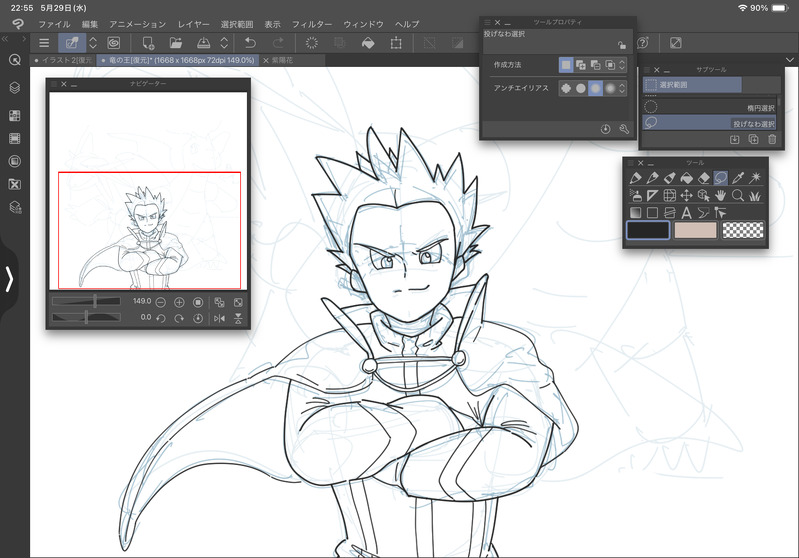Toggle the lock icon in Tool Property palette
Image resolution: width=799 pixels, height=558 pixels.
[622, 45]
